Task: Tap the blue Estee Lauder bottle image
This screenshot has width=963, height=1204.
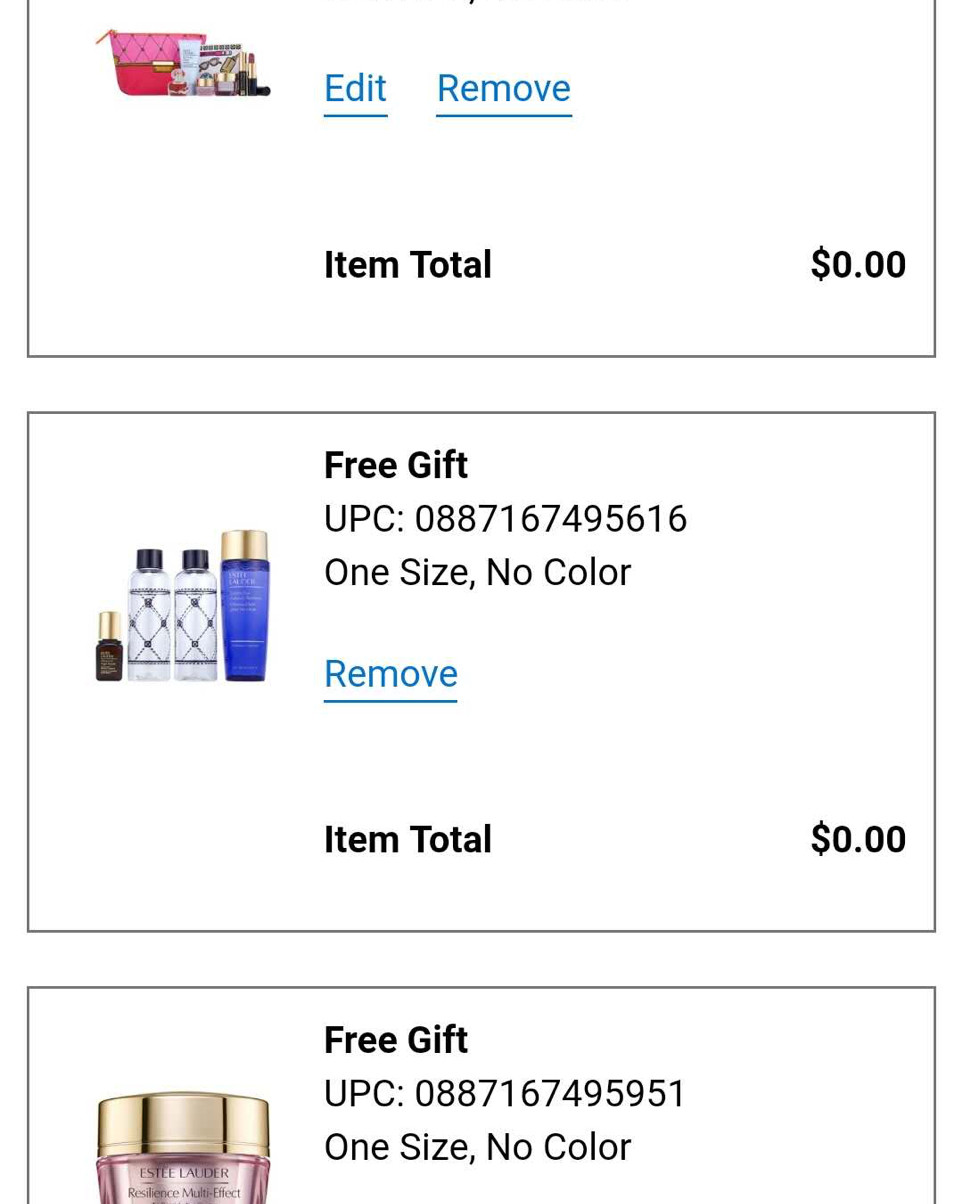Action: coord(244,607)
